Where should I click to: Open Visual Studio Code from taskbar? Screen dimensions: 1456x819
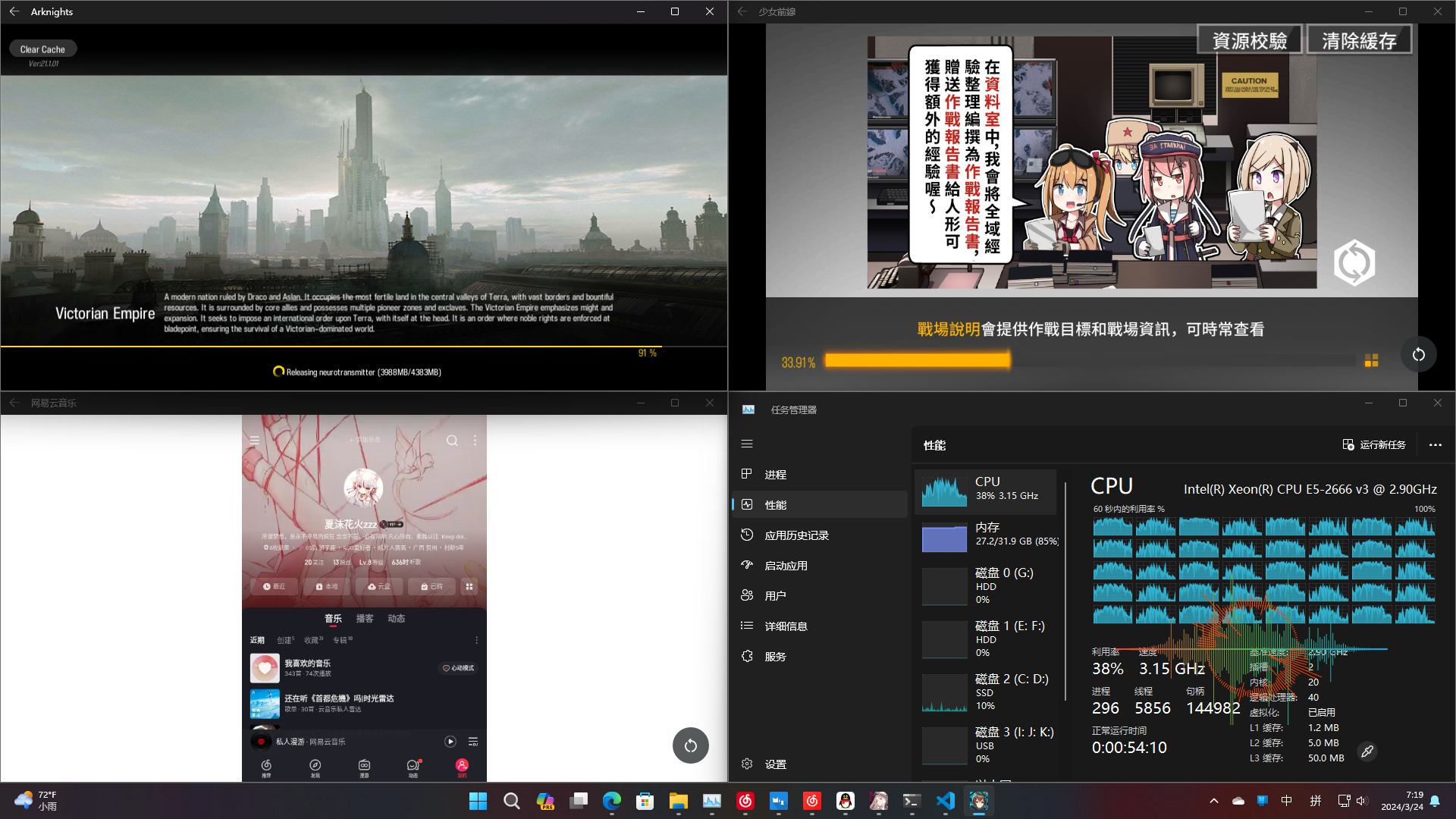[945, 801]
